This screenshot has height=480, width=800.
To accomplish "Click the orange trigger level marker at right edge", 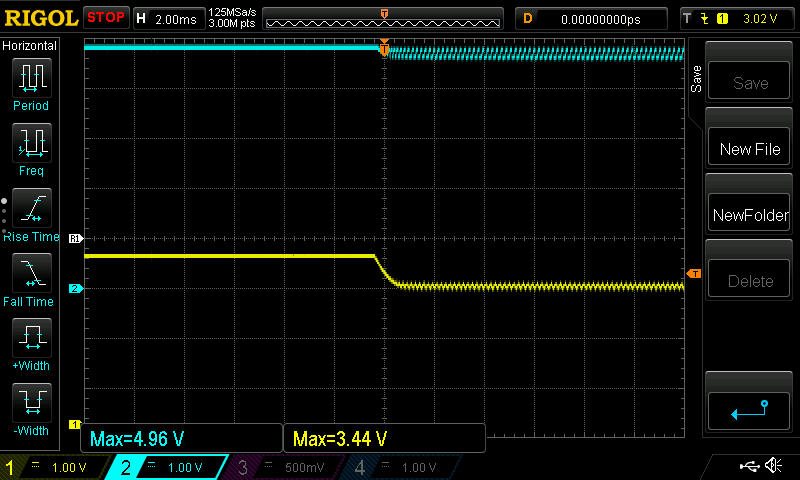I will pos(694,274).
